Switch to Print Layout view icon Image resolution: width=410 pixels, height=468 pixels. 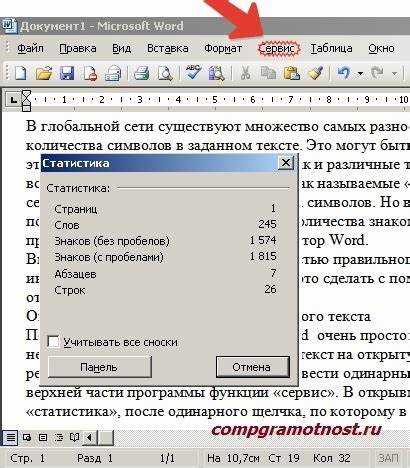tap(43, 437)
